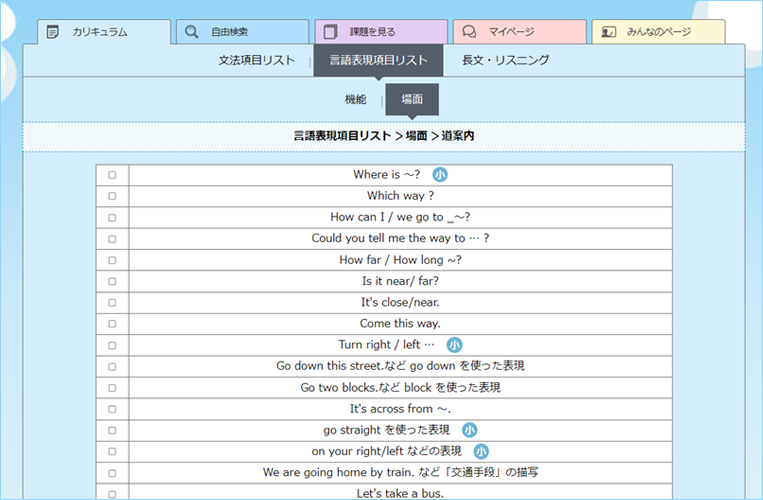Image resolution: width=763 pixels, height=500 pixels.
Task: Tick the Go down this street checkbox
Action: [112, 367]
